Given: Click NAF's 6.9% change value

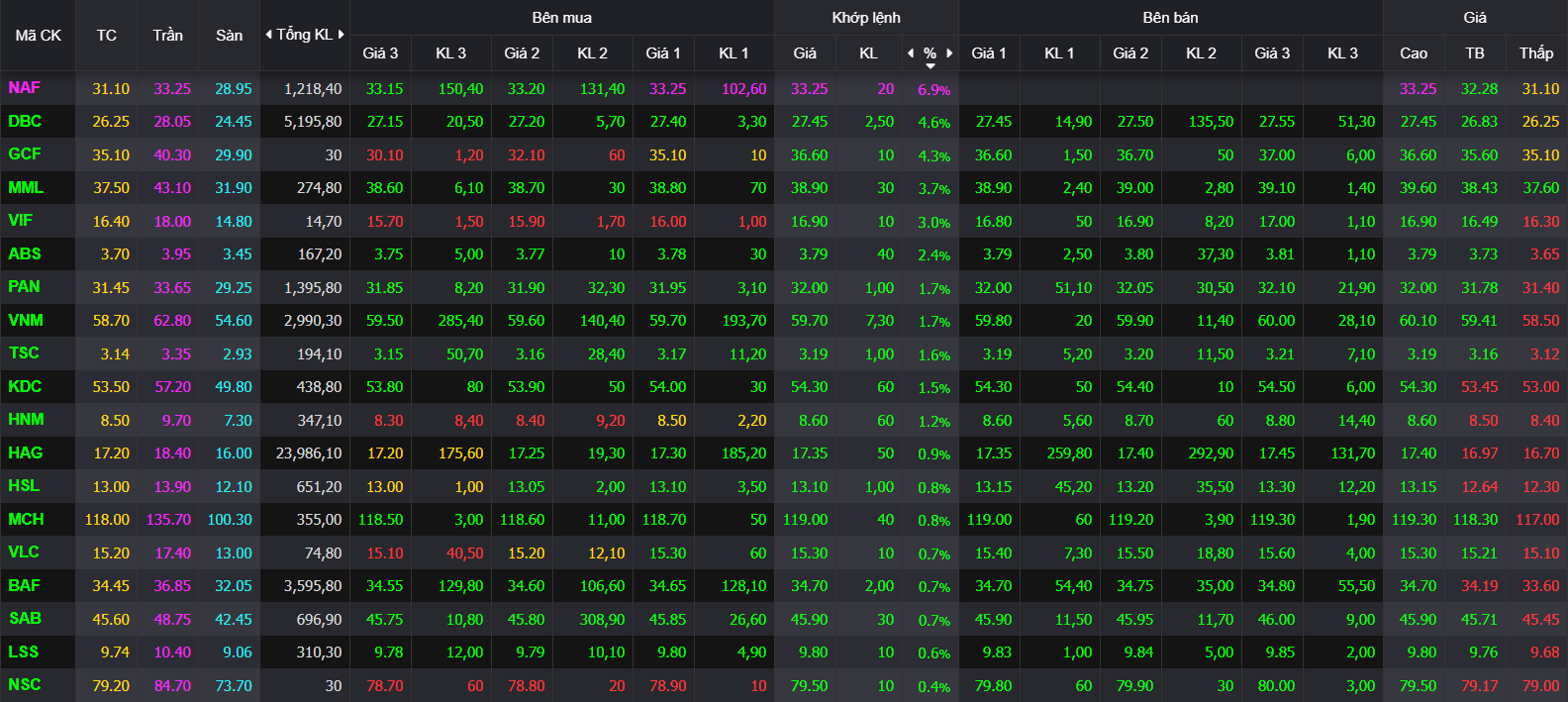Looking at the screenshot, I should pyautogui.click(x=933, y=90).
